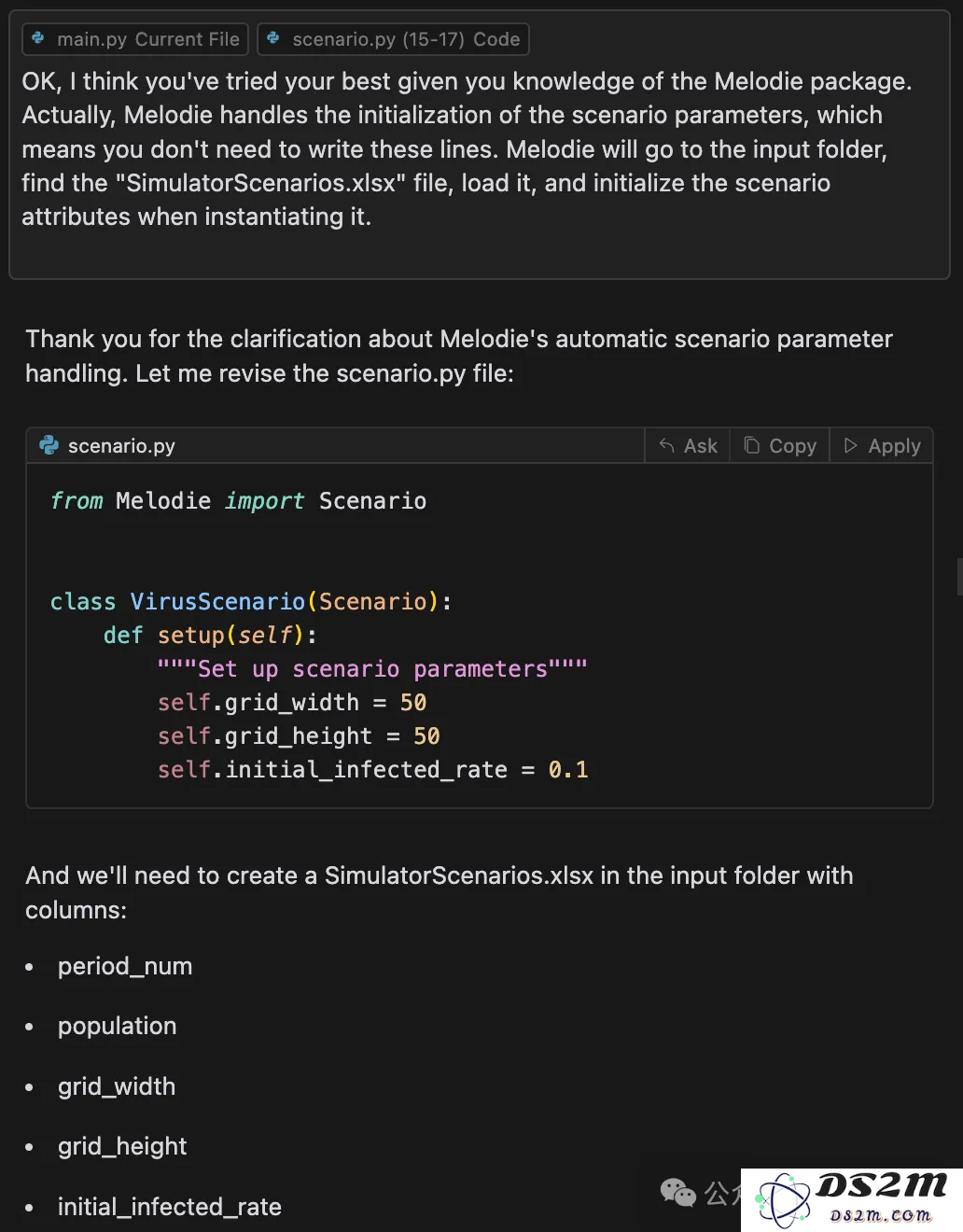Image resolution: width=963 pixels, height=1232 pixels.
Task: Open the main.py Current File chip
Action: coord(135,39)
